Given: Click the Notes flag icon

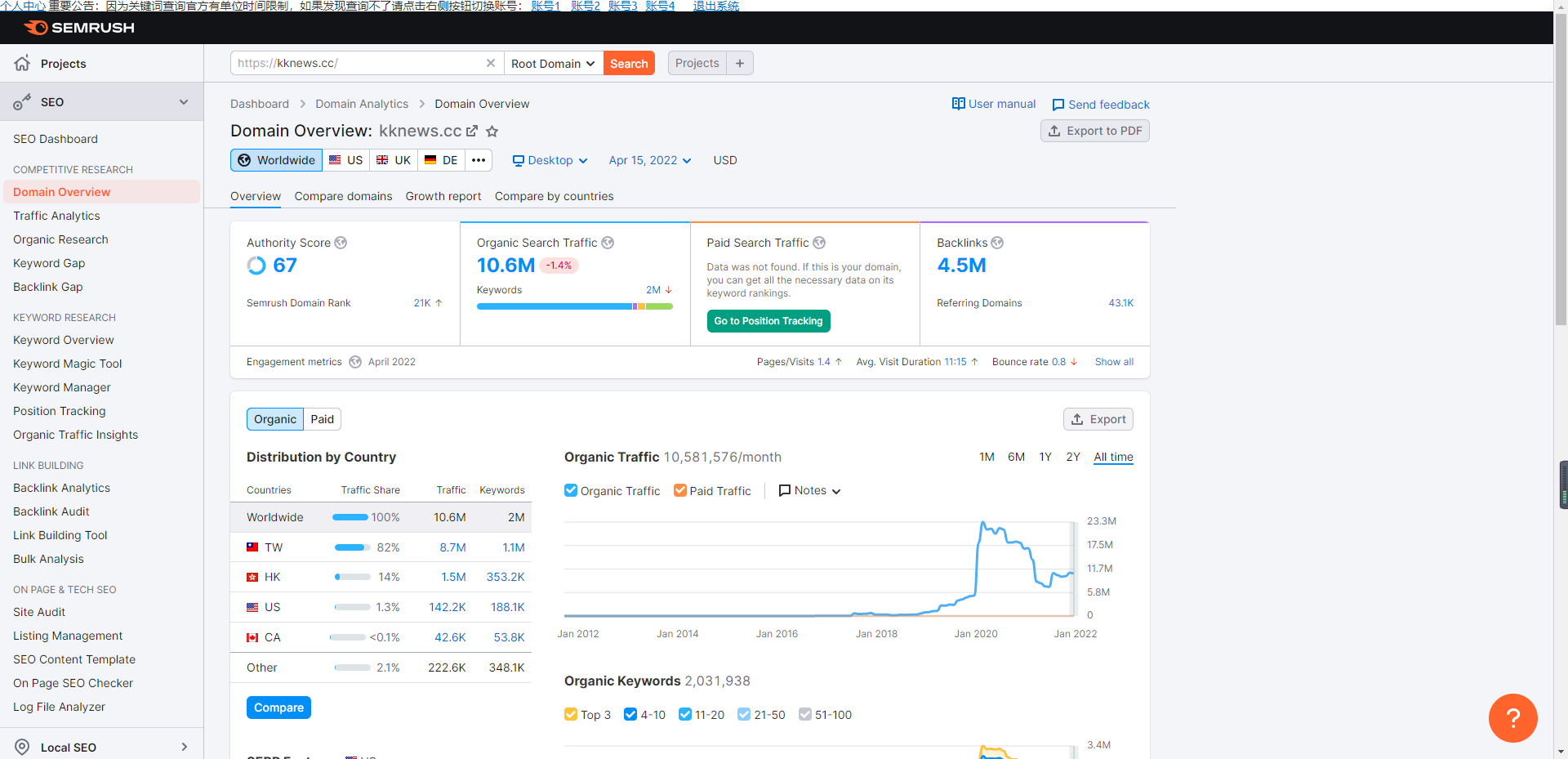Looking at the screenshot, I should coord(785,490).
